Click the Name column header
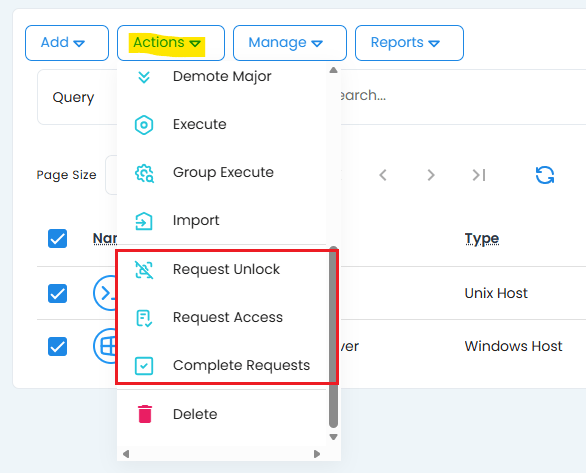The height and width of the screenshot is (473, 586). 105,238
